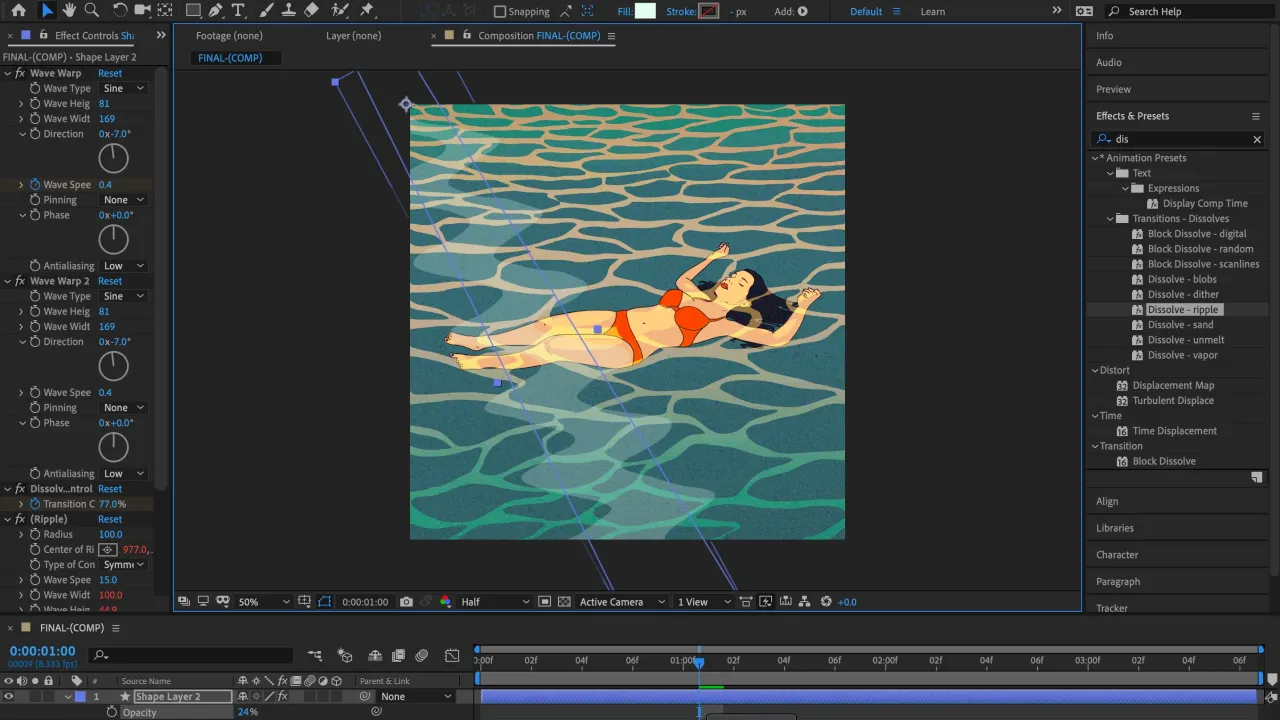The width and height of the screenshot is (1280, 720).
Task: Toggle fast previews button in viewer
Action: point(766,602)
